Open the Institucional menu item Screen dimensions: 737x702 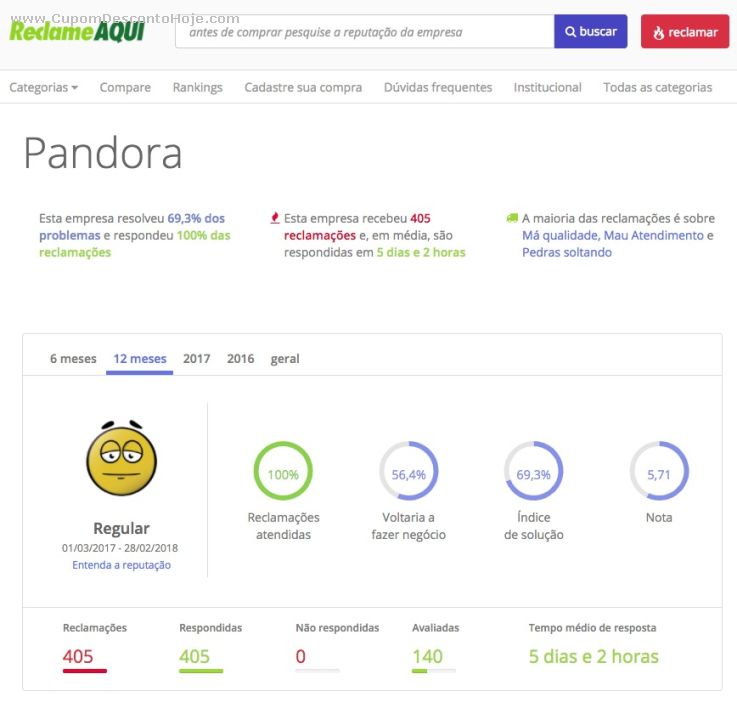548,87
